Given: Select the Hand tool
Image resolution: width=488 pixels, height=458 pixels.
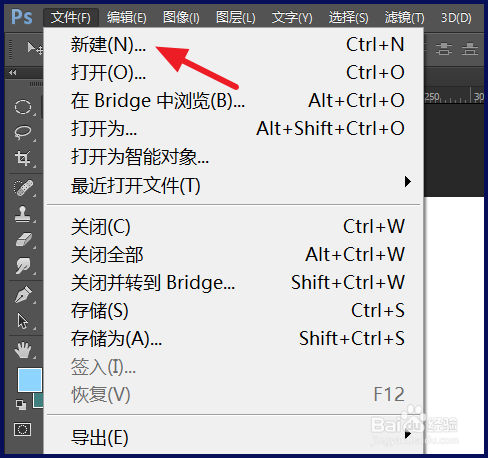Looking at the screenshot, I should [x=23, y=350].
